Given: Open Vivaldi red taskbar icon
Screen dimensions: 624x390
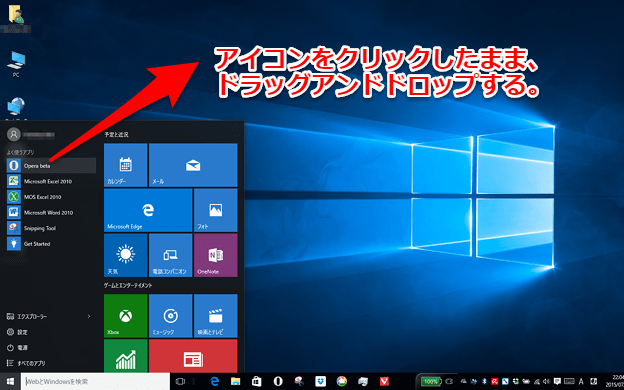Looking at the screenshot, I should point(384,382).
